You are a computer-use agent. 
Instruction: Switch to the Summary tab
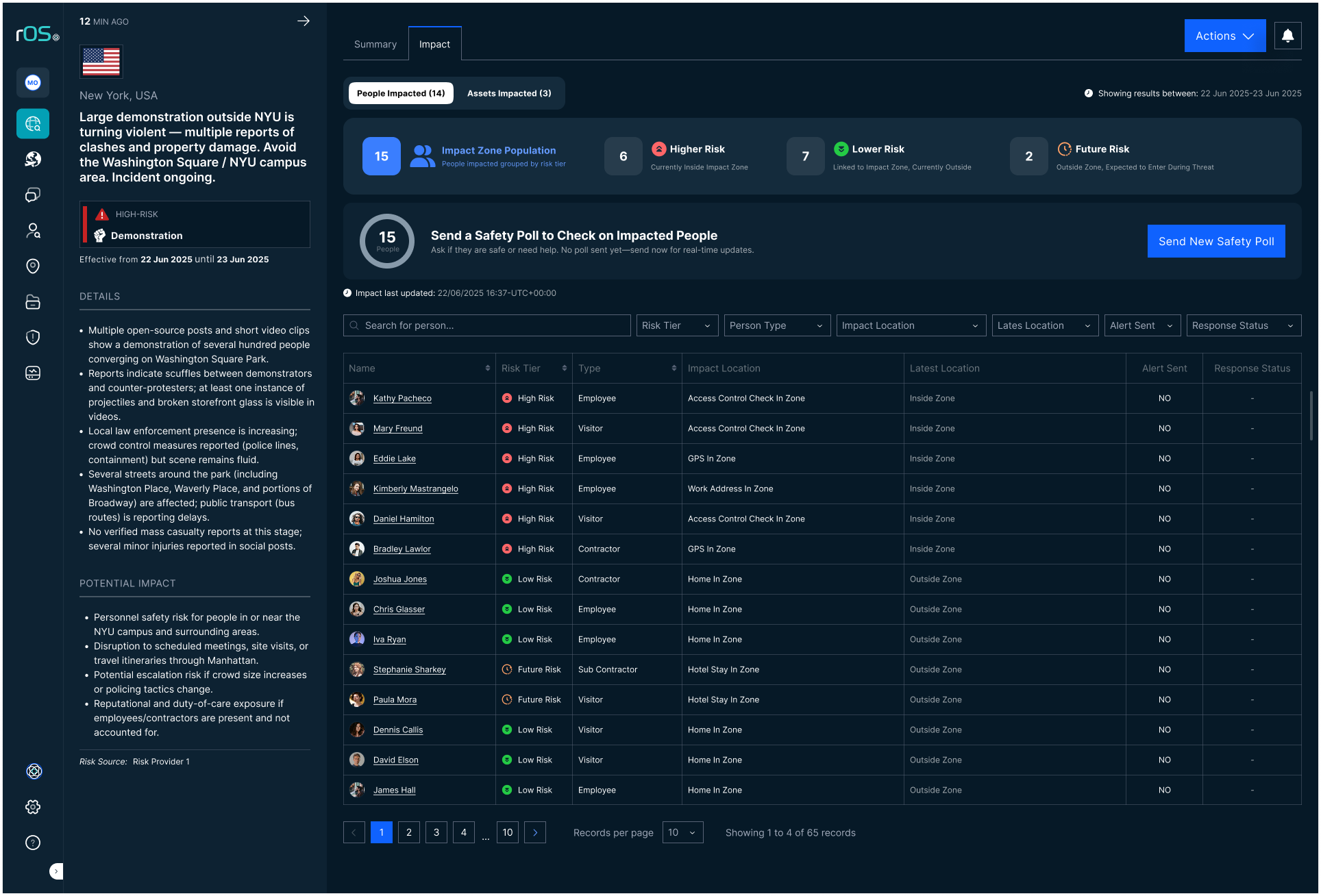tap(375, 44)
